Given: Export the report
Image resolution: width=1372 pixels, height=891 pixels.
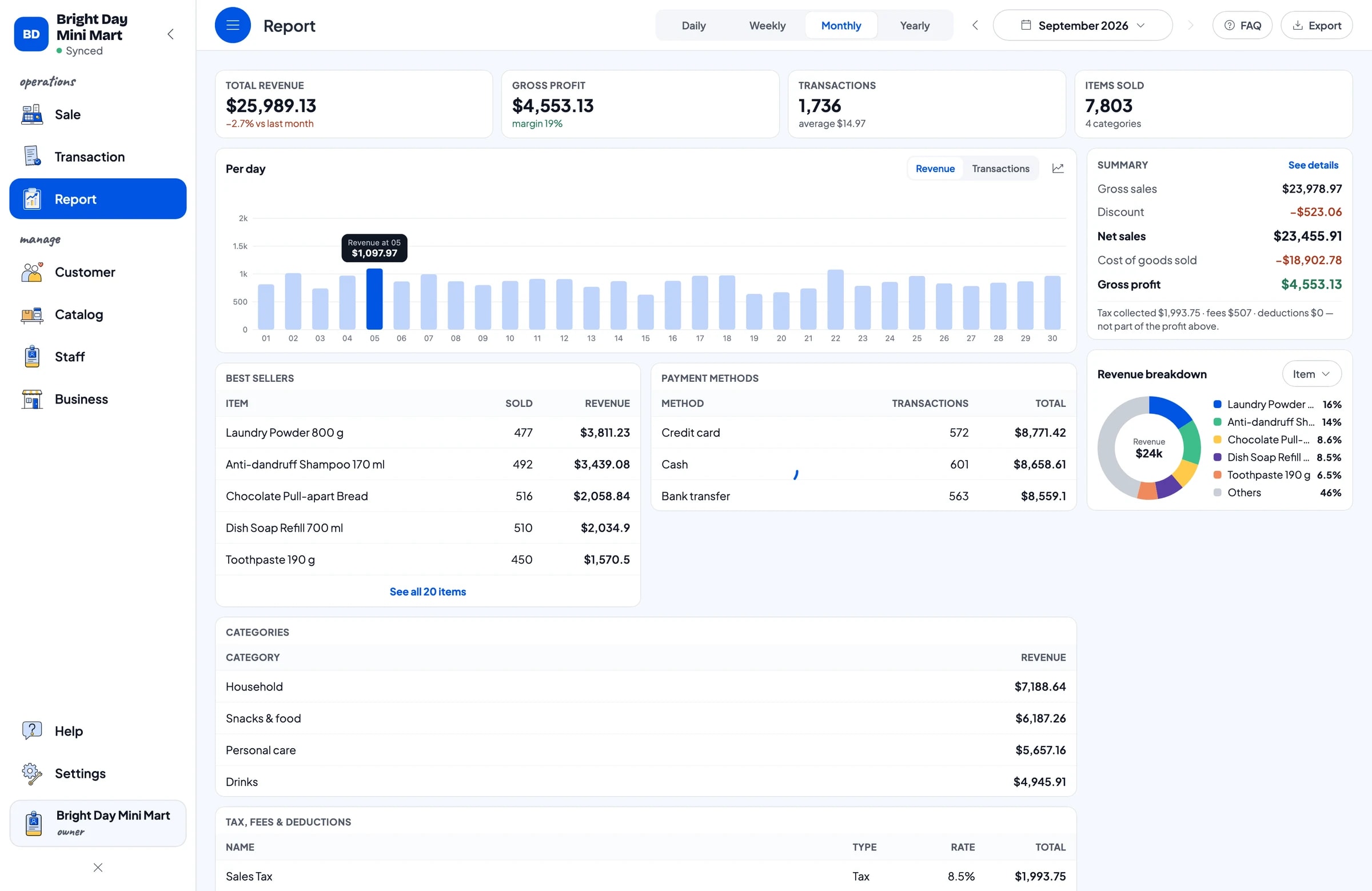Looking at the screenshot, I should [x=1317, y=25].
